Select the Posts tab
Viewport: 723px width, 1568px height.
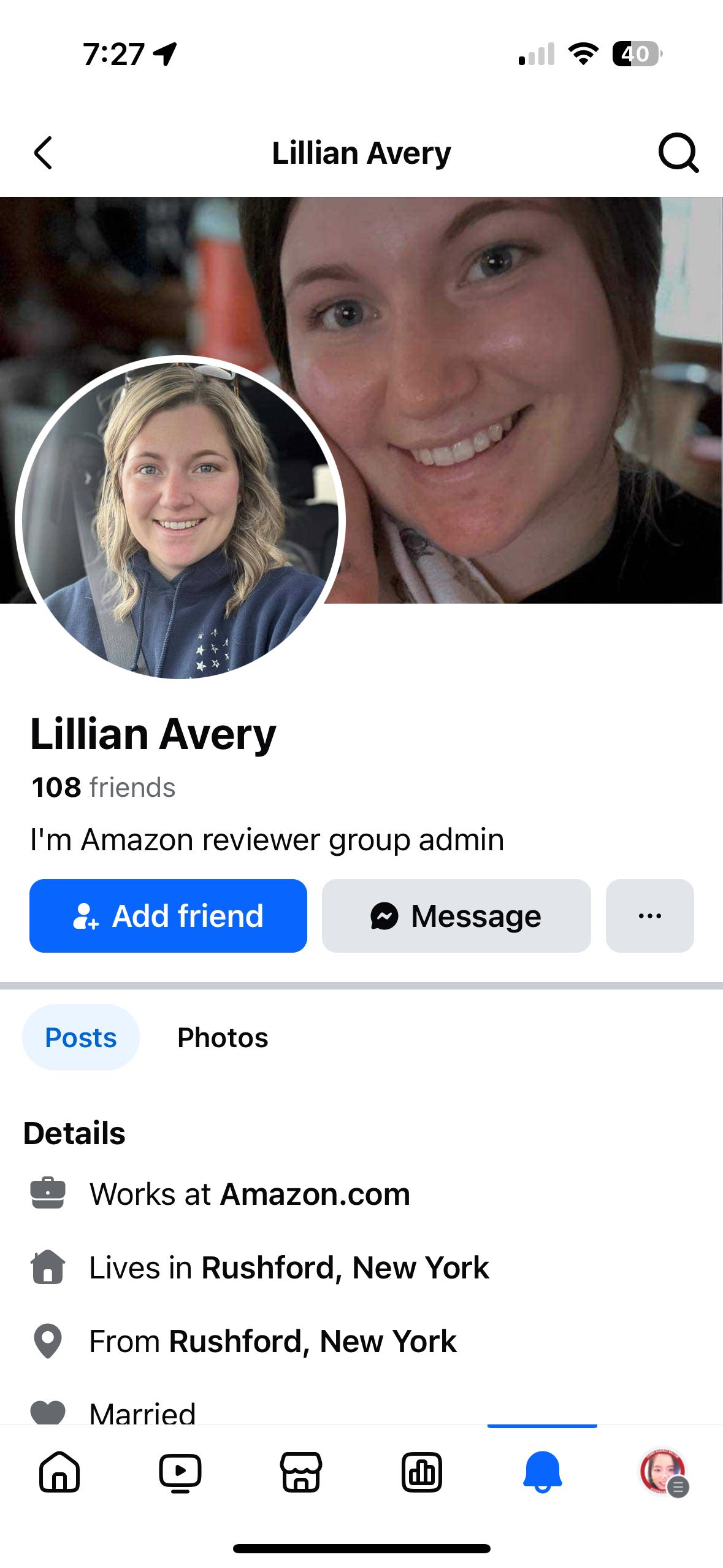[81, 1037]
